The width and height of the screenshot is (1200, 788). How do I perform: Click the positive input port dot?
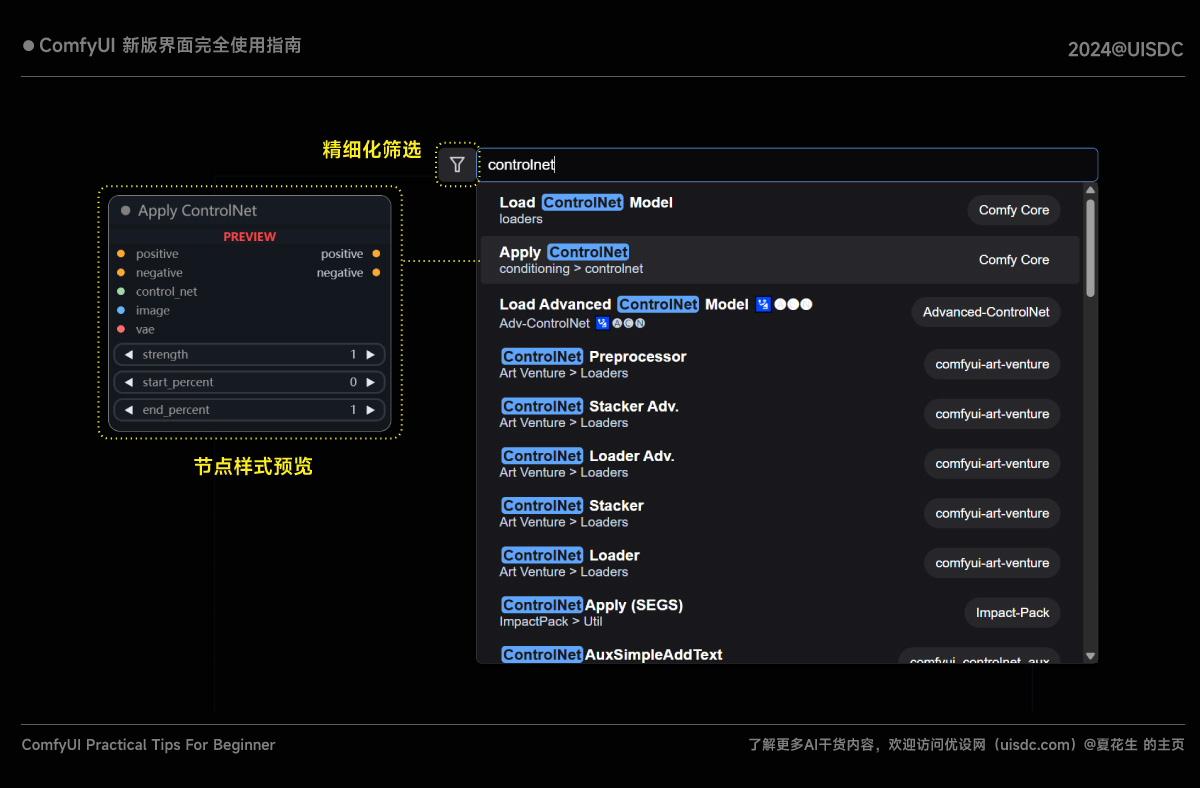(121, 254)
